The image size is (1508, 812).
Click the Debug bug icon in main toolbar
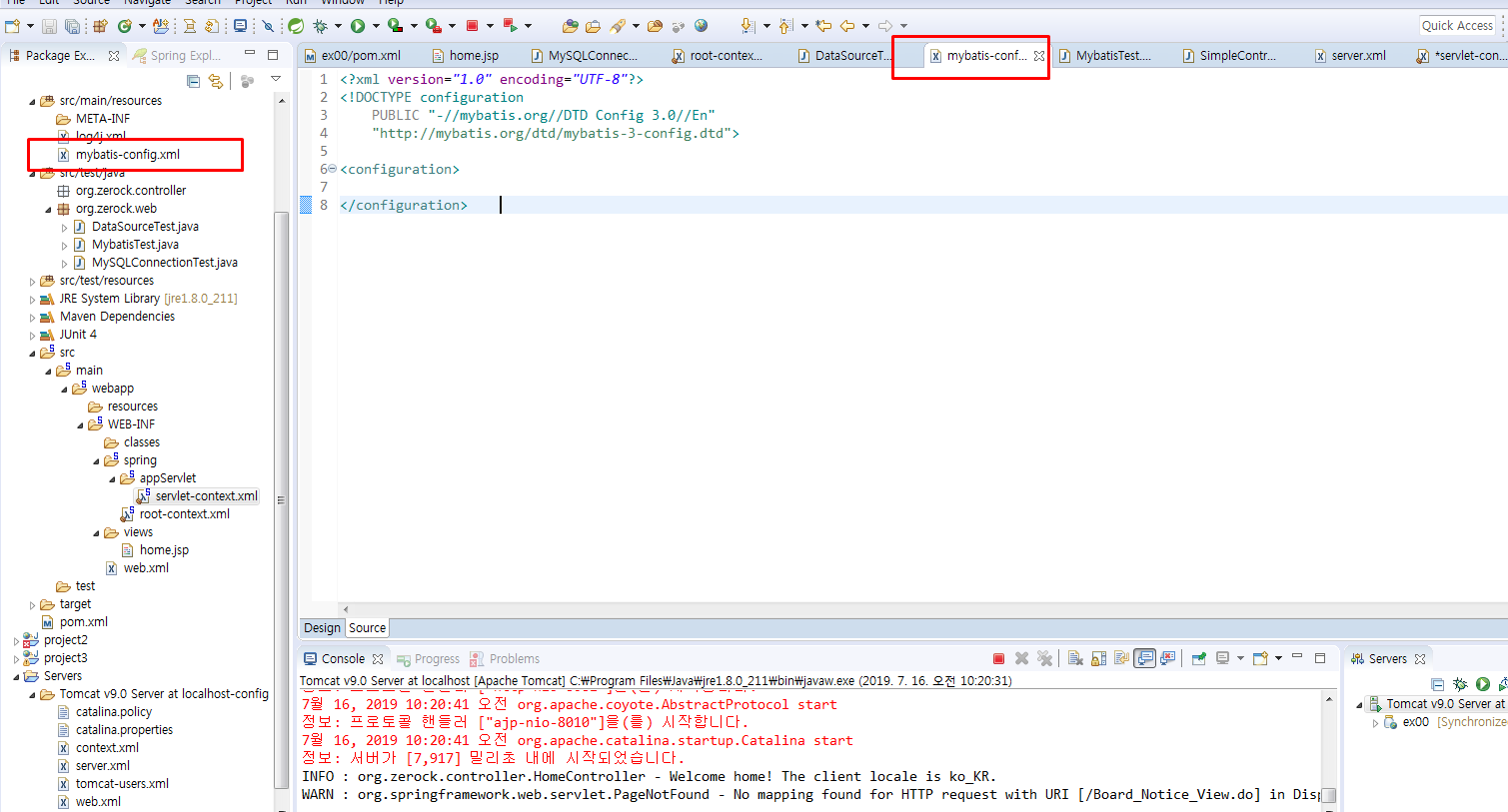point(321,26)
